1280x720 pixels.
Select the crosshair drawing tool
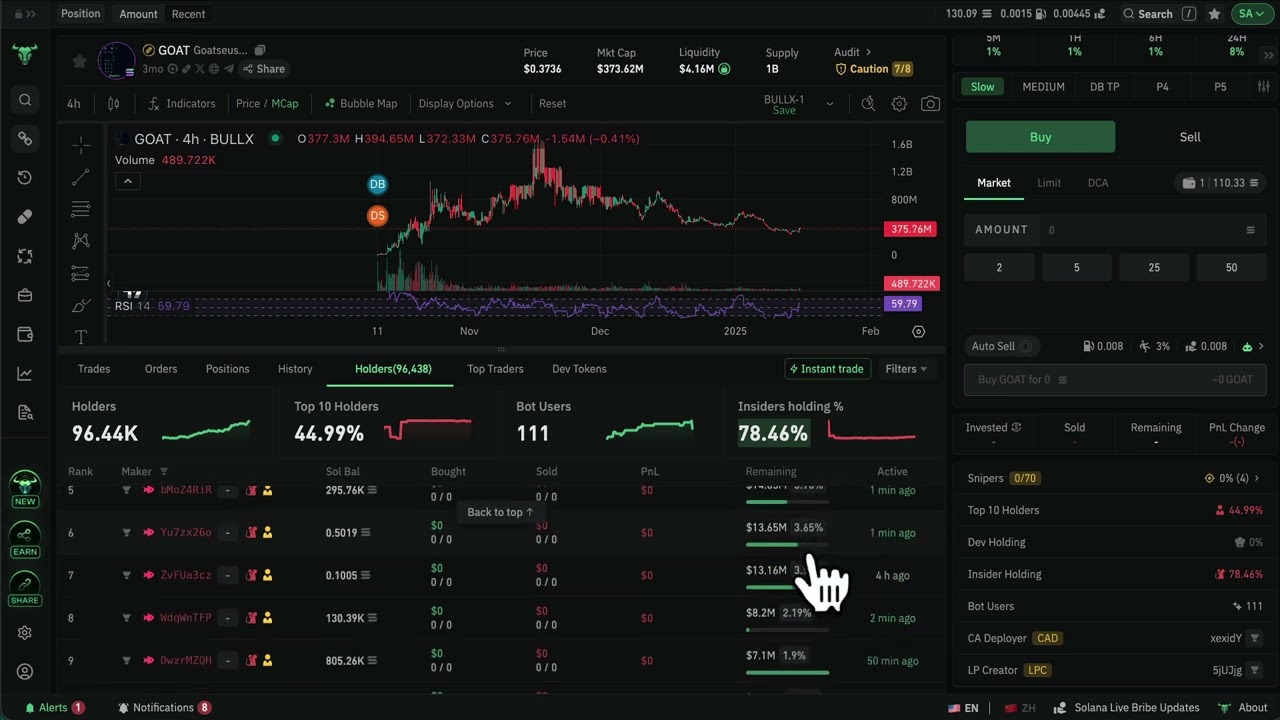pos(81,146)
